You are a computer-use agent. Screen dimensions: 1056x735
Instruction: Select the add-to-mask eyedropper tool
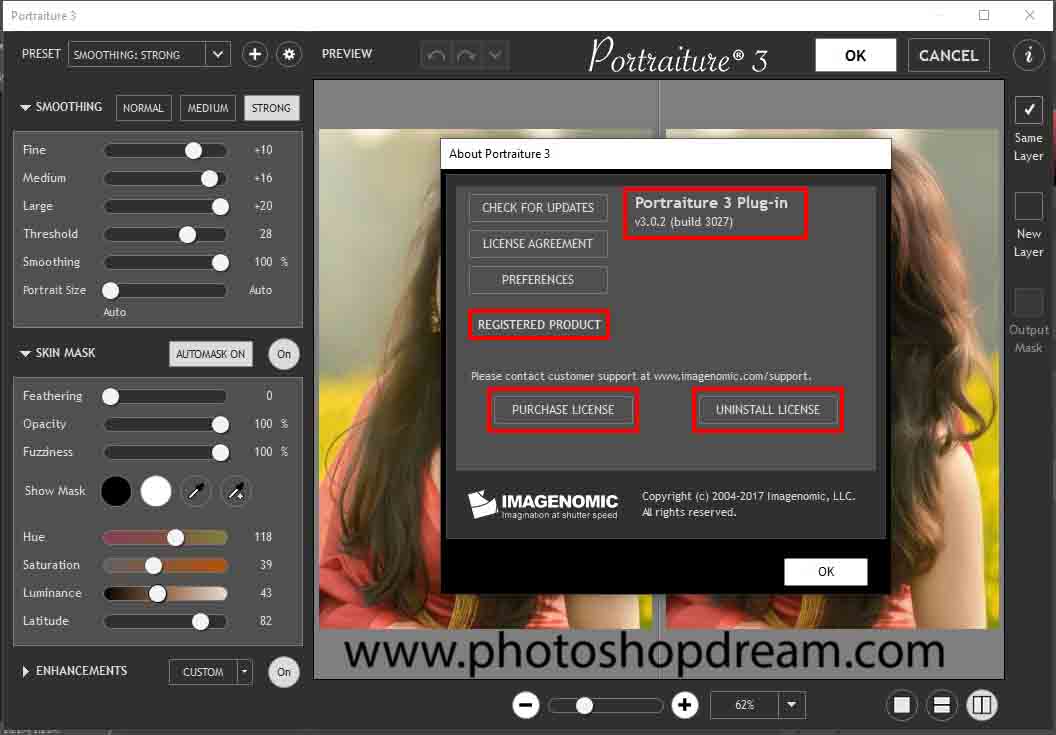[x=236, y=491]
